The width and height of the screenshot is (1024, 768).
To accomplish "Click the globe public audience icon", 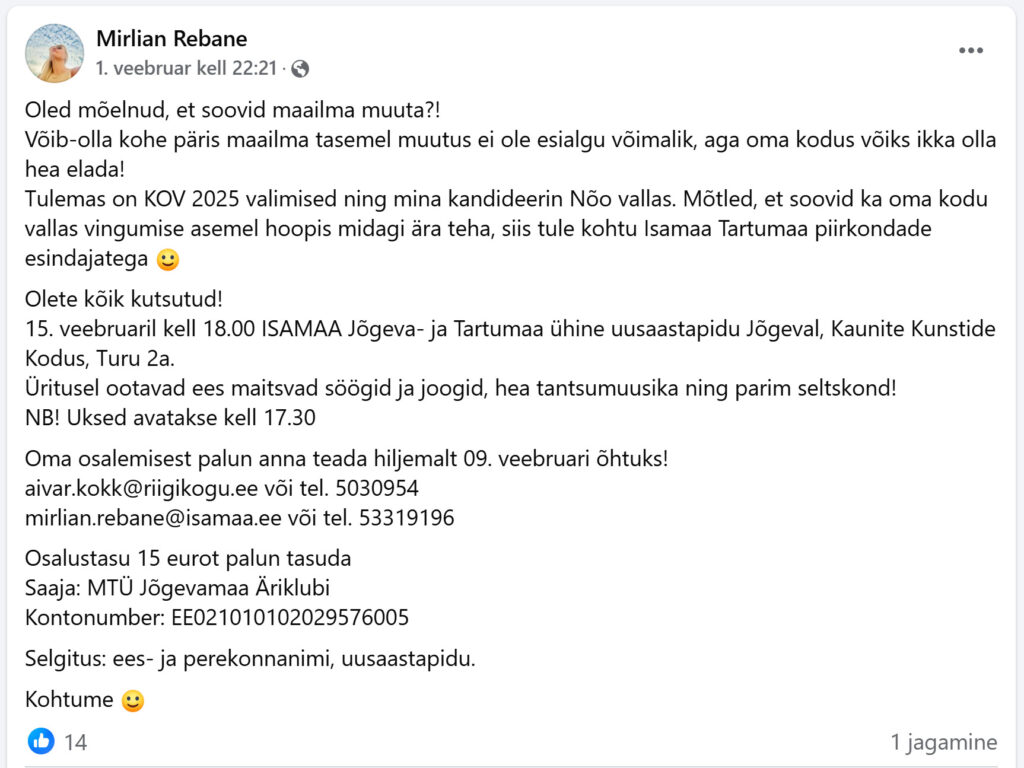I will 300,69.
